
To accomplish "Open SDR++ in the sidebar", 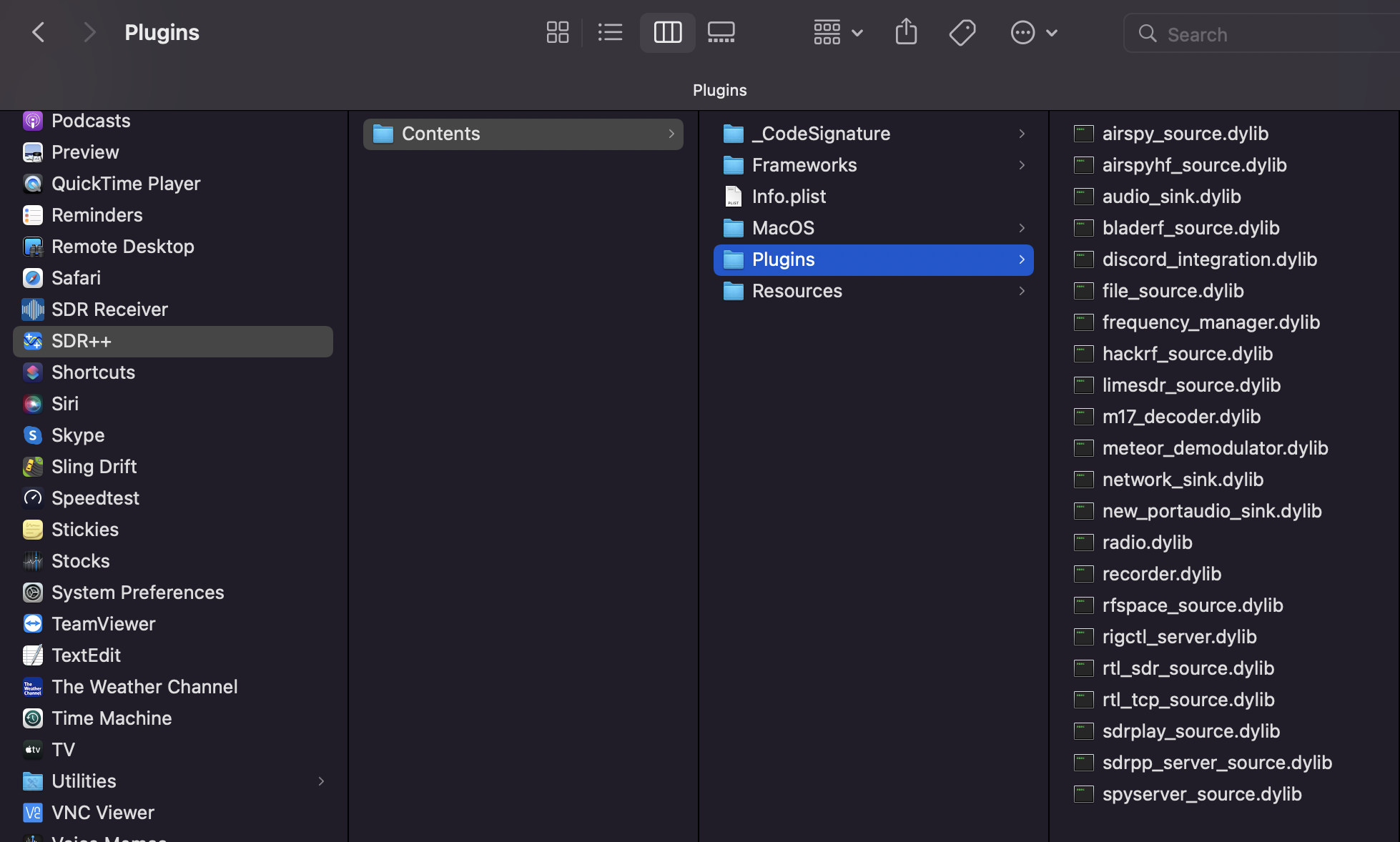I will click(82, 341).
